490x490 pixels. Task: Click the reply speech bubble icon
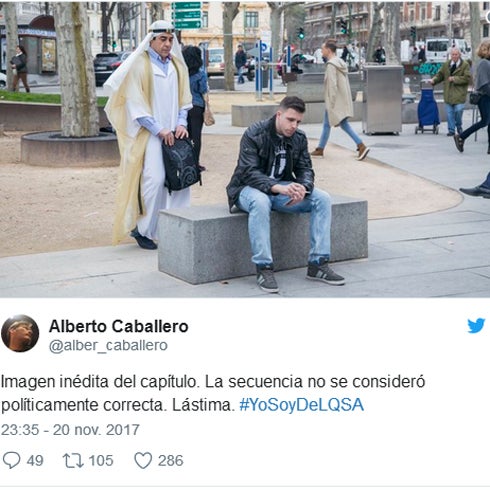click(11, 460)
